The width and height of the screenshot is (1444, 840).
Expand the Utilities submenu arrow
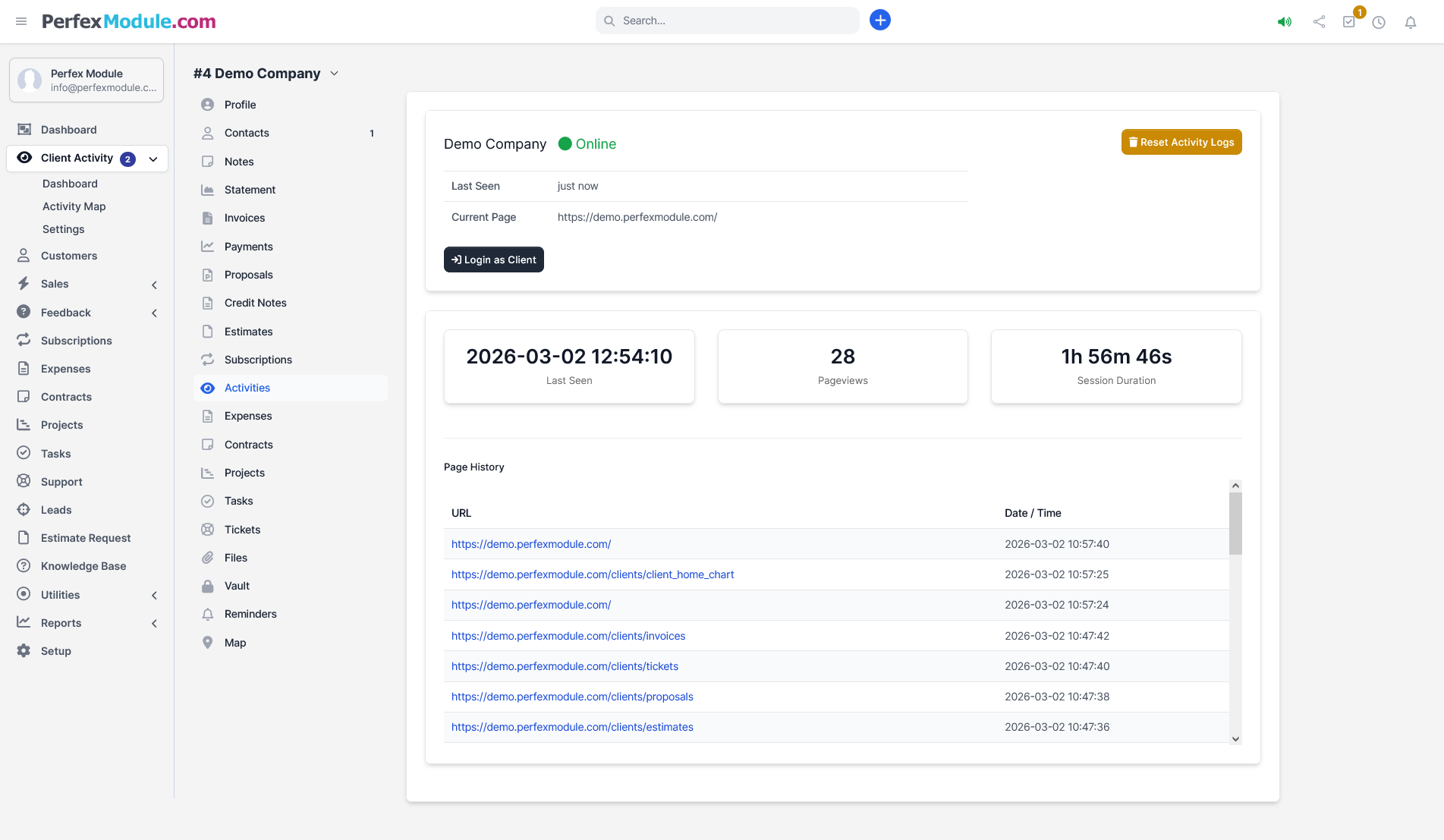(154, 596)
